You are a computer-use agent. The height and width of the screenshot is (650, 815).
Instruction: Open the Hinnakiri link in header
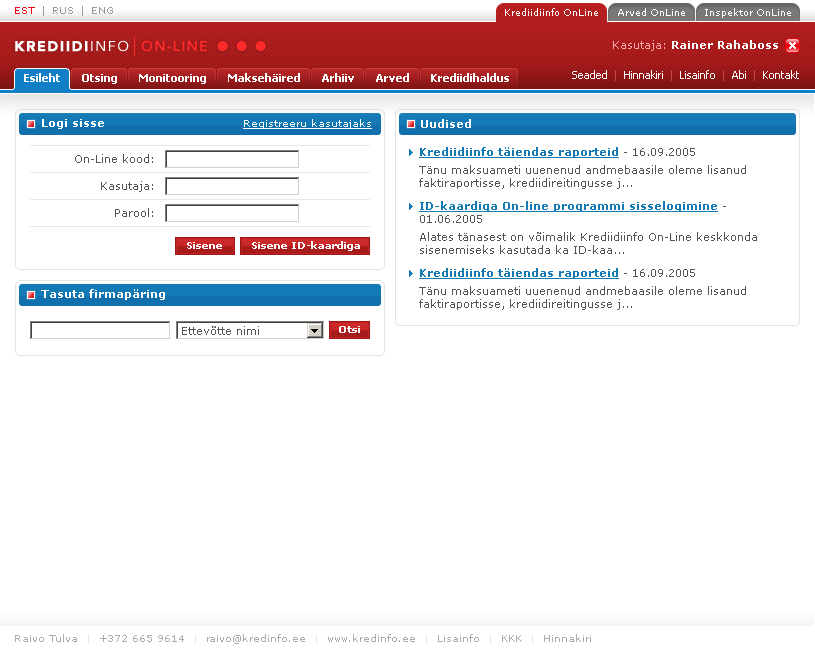coord(643,75)
